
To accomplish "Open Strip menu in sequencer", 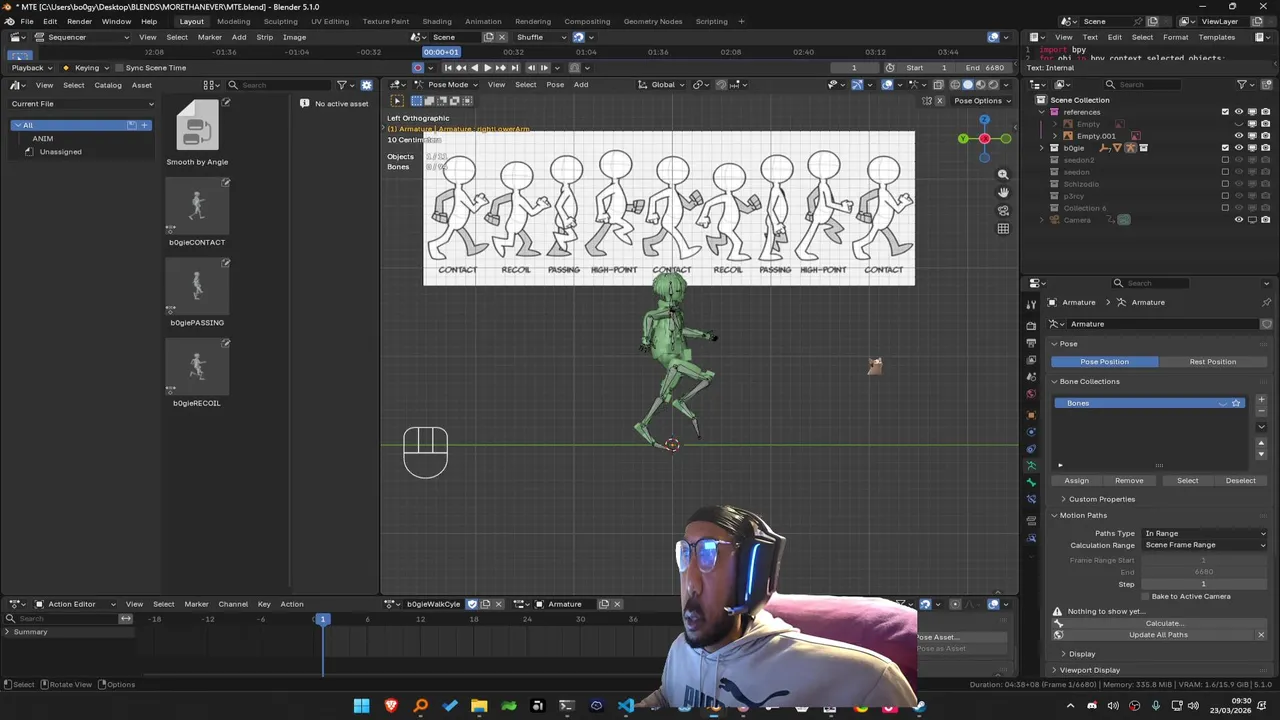I will (264, 37).
